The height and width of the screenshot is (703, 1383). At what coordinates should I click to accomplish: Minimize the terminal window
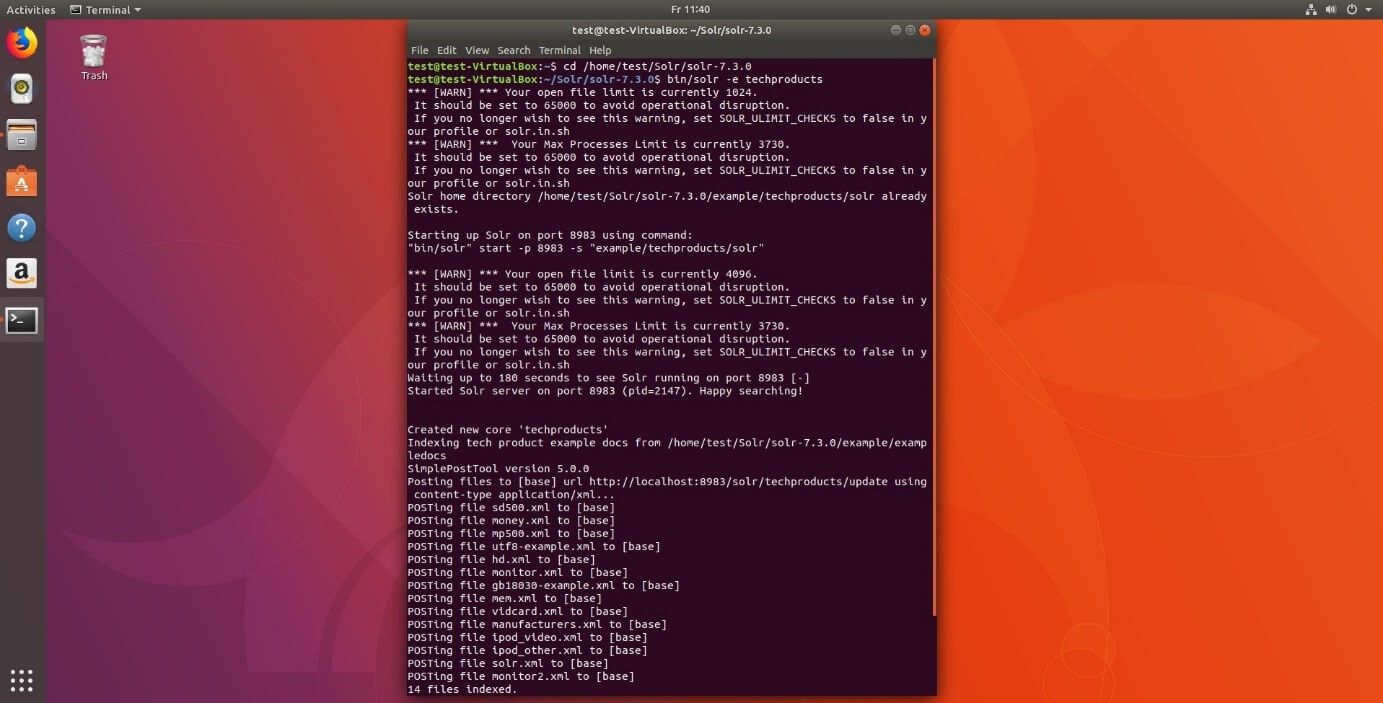(895, 30)
